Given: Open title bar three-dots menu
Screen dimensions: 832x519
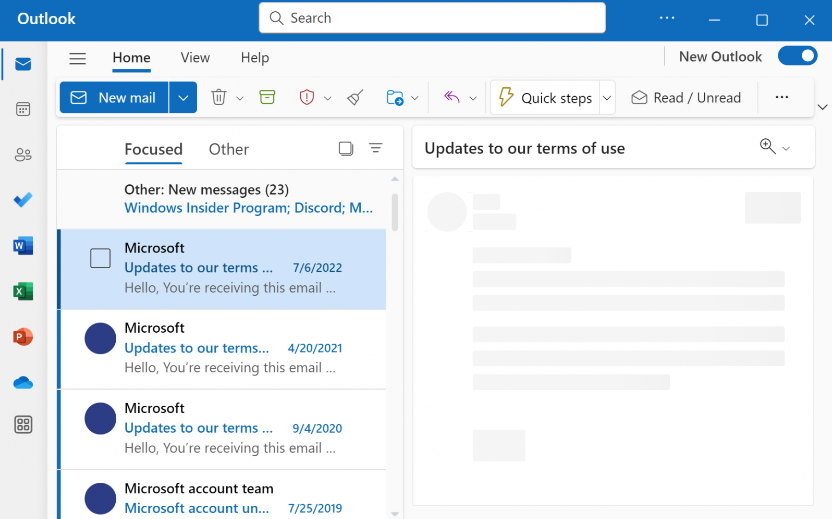Looking at the screenshot, I should click(x=667, y=18).
